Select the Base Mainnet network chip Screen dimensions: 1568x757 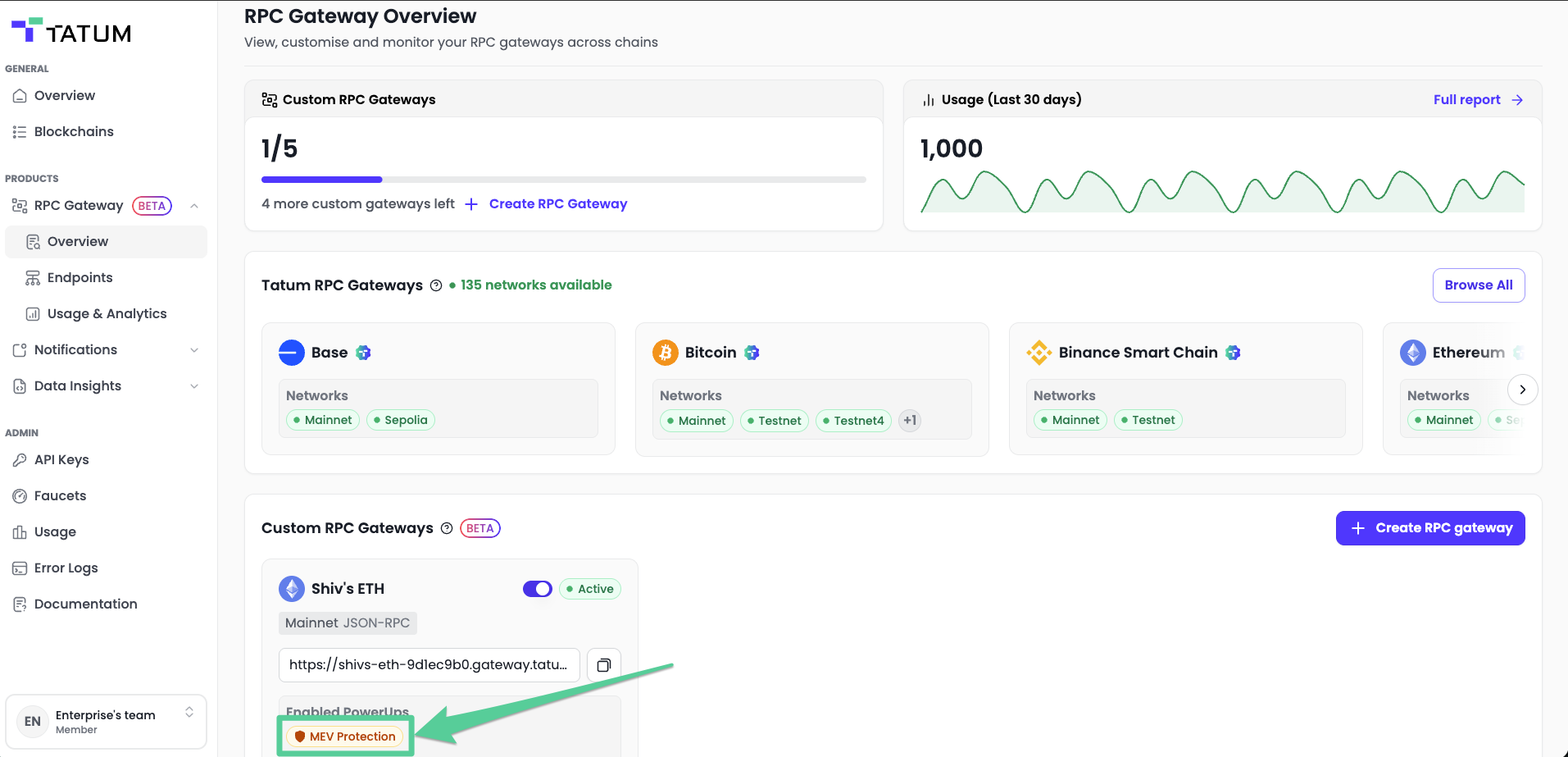[323, 420]
